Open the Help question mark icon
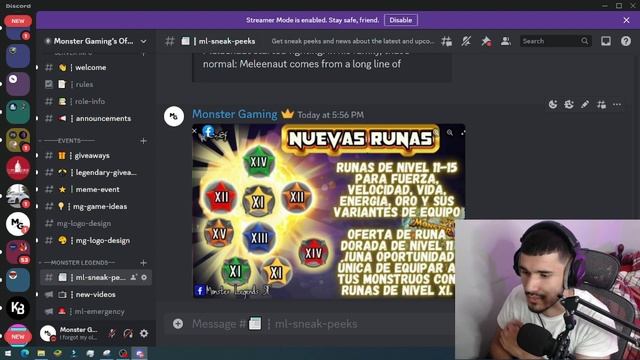 (626, 41)
